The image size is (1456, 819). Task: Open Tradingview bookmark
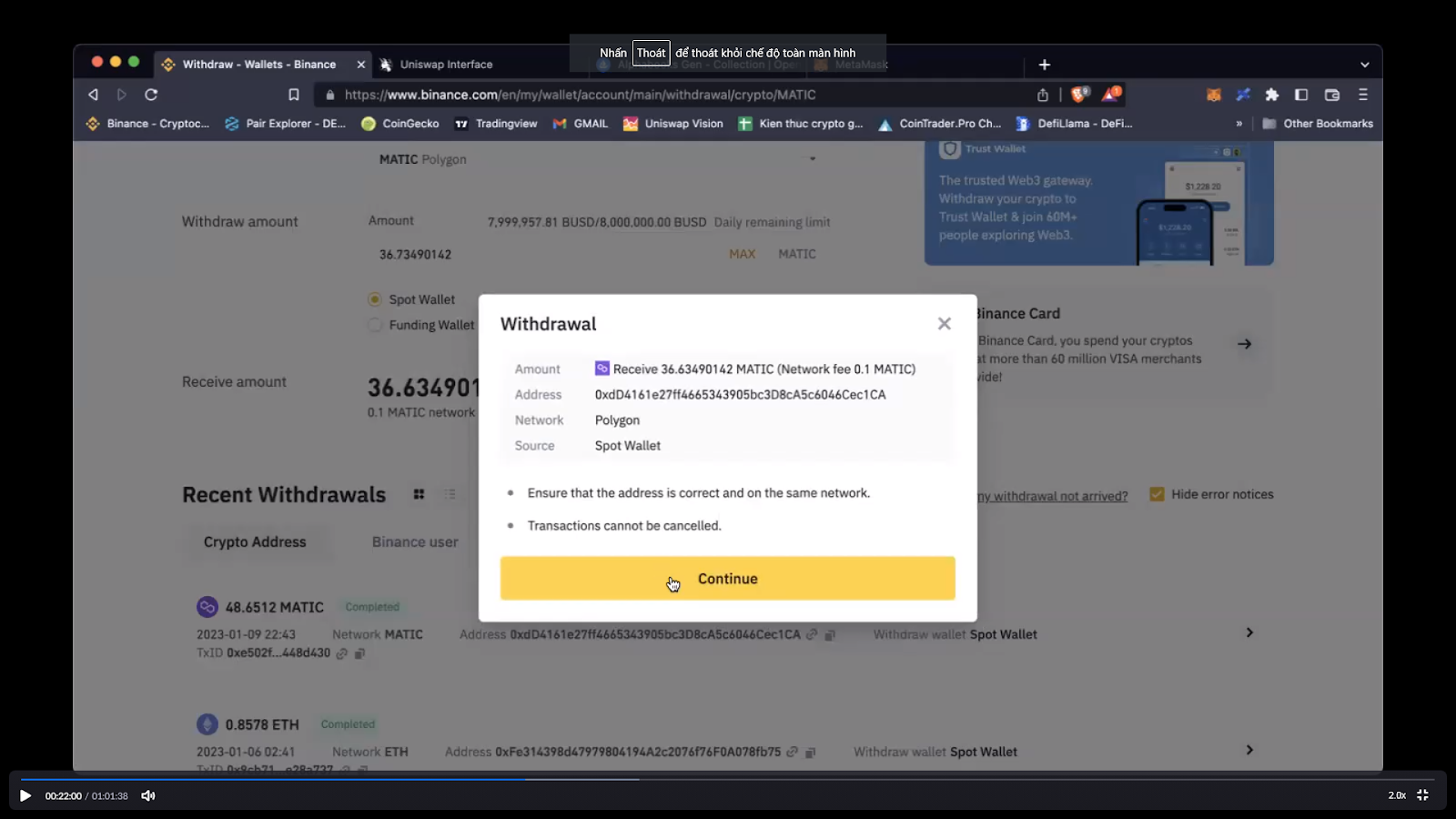click(496, 124)
